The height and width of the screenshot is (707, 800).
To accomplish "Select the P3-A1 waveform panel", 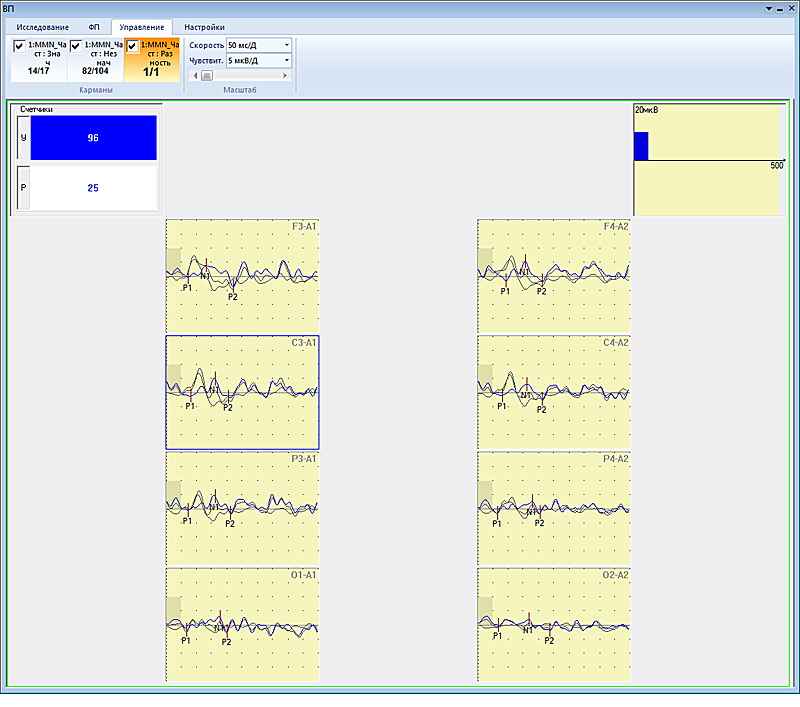I will tap(242, 509).
